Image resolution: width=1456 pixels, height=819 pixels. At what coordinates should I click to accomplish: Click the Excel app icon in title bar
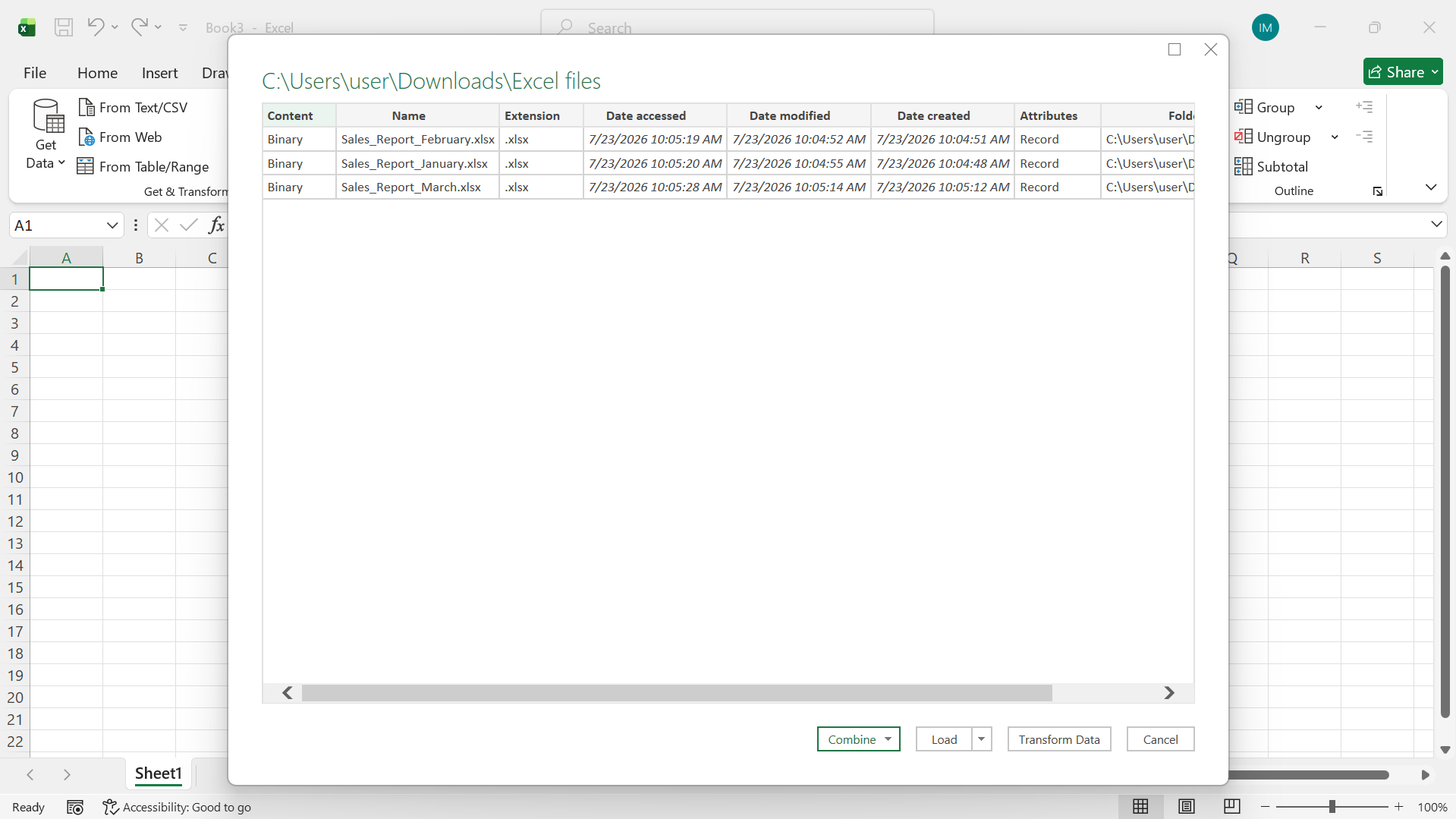click(x=27, y=27)
